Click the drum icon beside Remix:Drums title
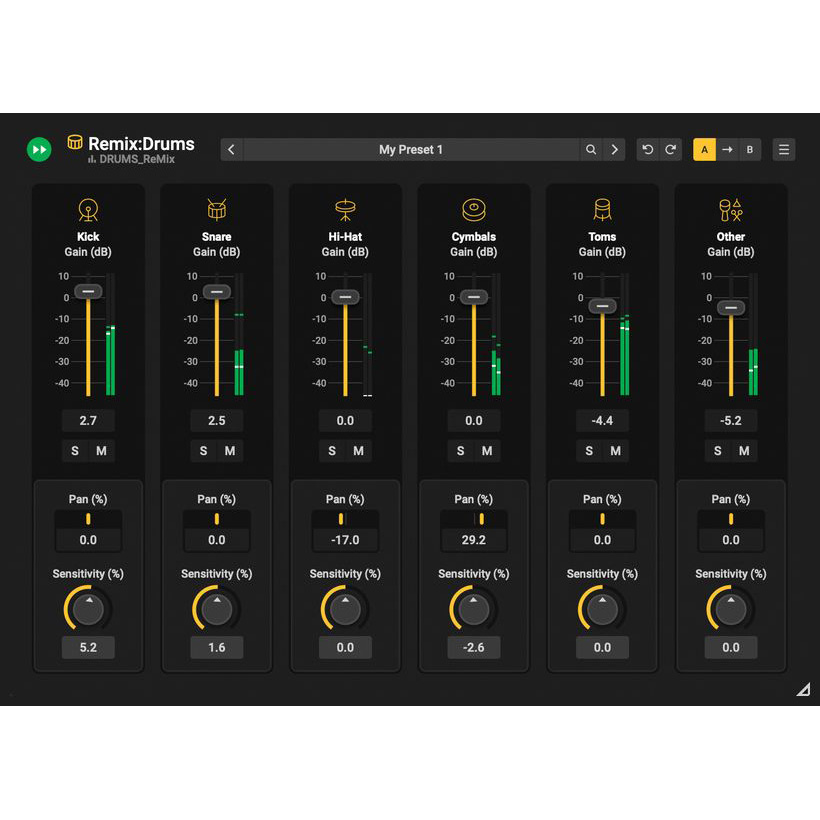The image size is (820, 820). click(x=75, y=142)
